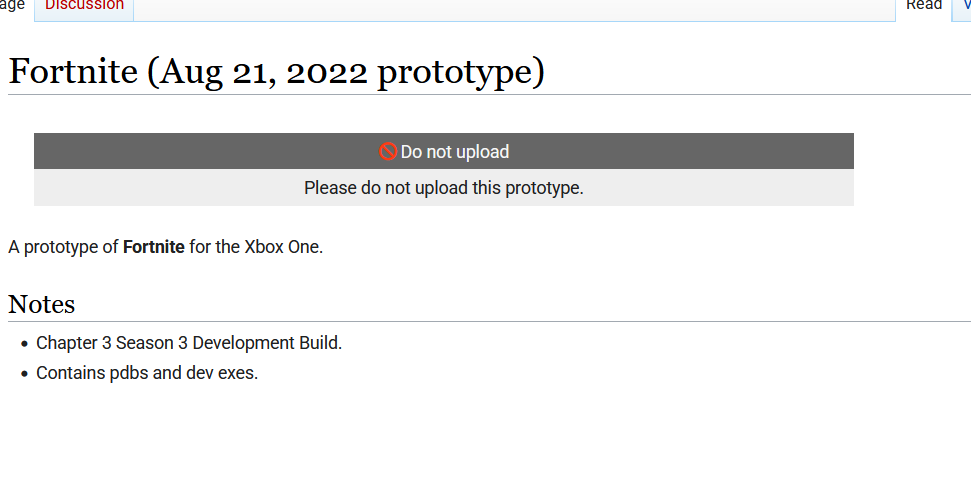This screenshot has width=971, height=492.
Task: Switch to the Read tab
Action: tap(924, 6)
